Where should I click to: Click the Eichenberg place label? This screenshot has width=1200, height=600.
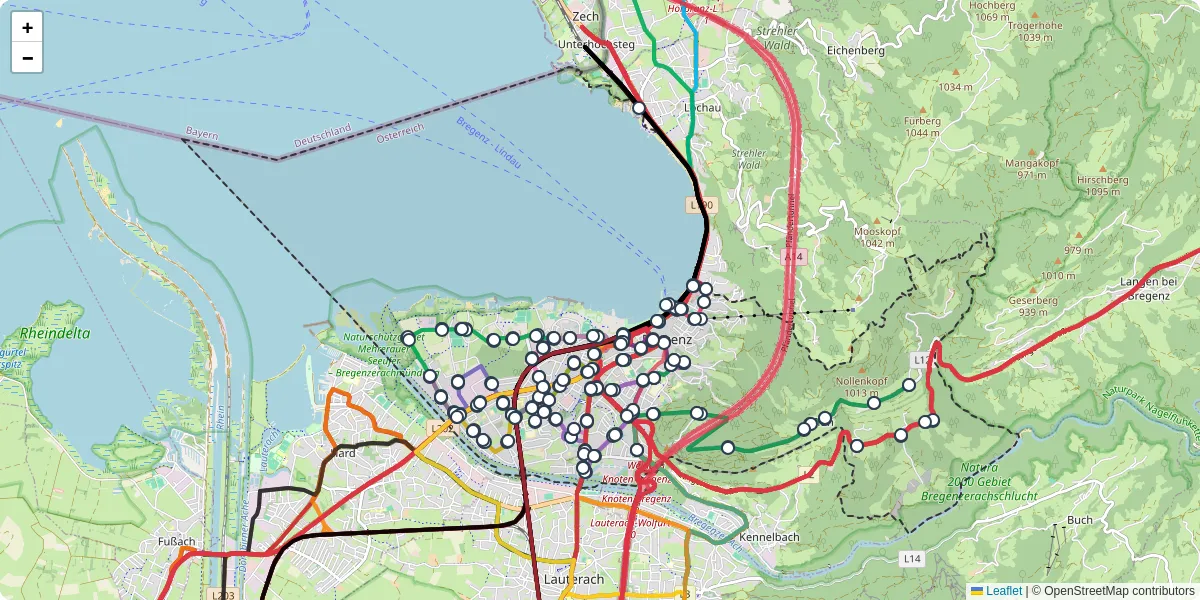coord(856,50)
